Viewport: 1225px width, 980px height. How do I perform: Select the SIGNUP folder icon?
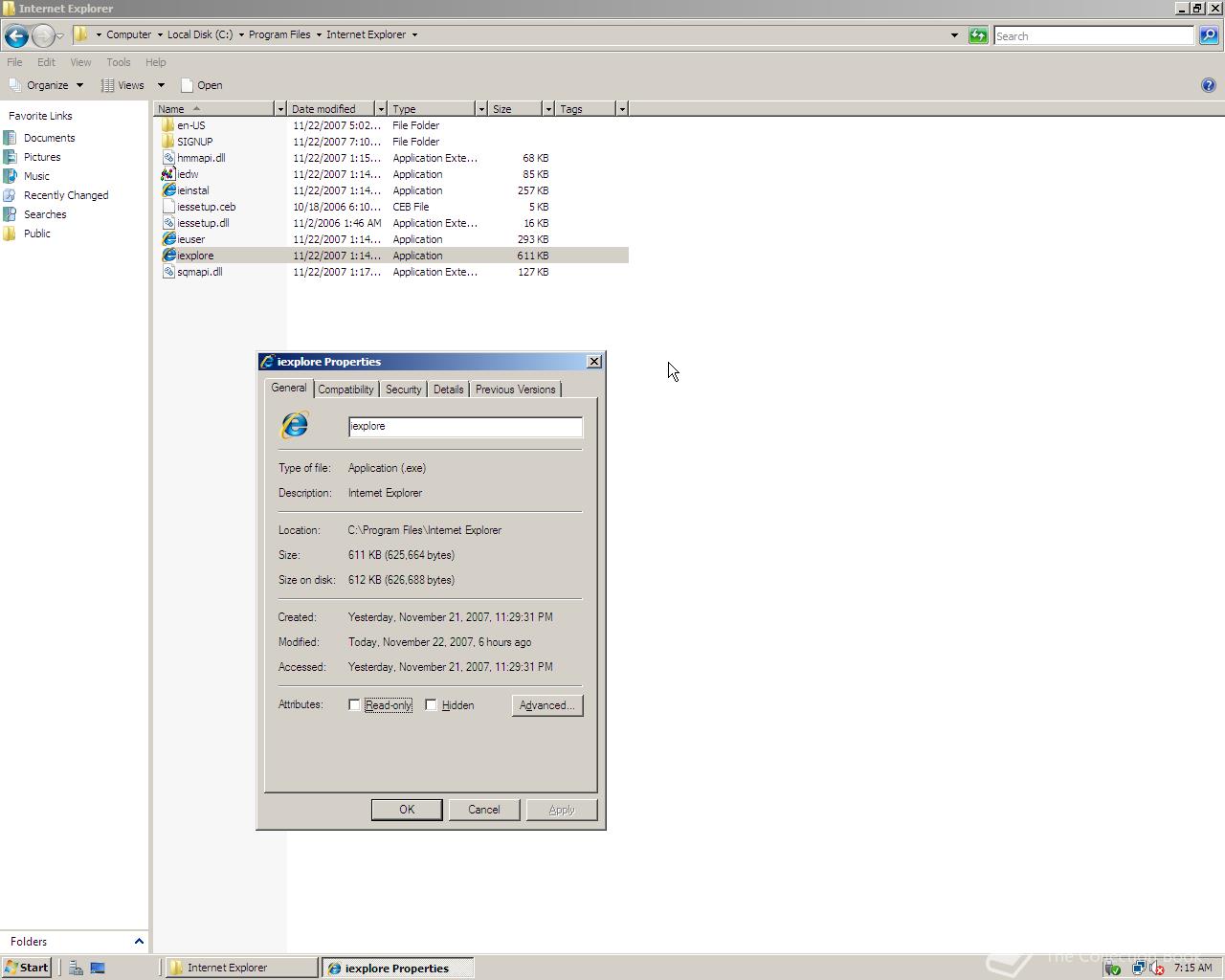tap(168, 142)
